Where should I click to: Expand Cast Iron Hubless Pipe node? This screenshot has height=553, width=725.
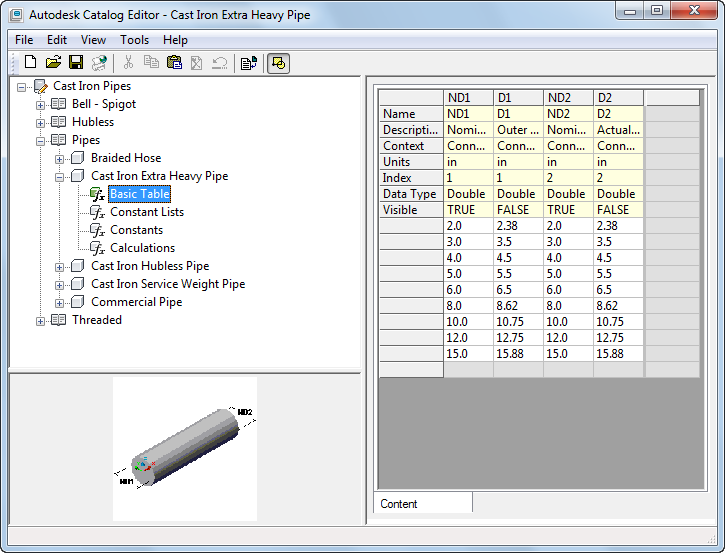(59, 267)
